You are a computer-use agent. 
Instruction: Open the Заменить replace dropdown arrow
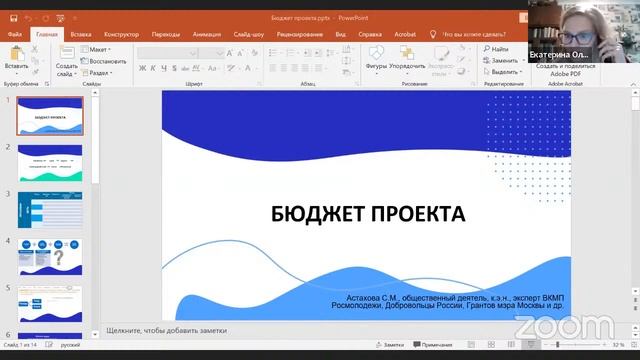coord(524,60)
